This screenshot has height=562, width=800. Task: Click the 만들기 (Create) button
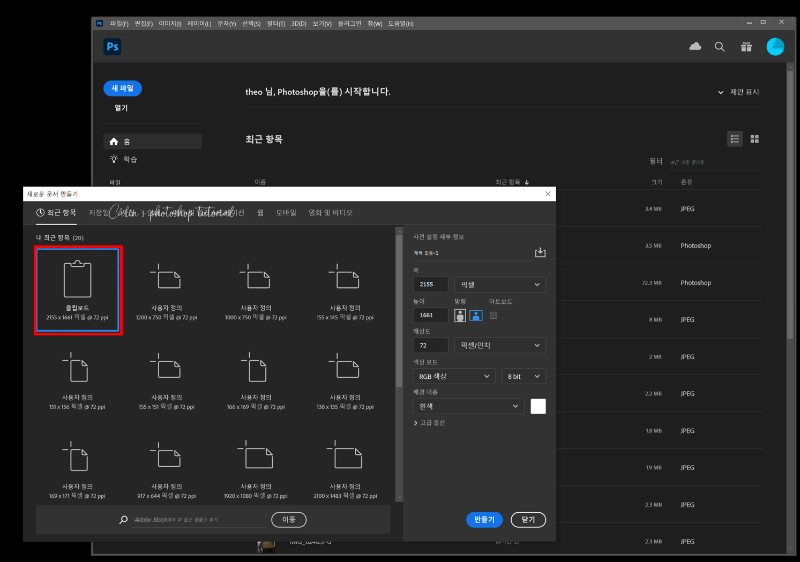click(x=484, y=520)
